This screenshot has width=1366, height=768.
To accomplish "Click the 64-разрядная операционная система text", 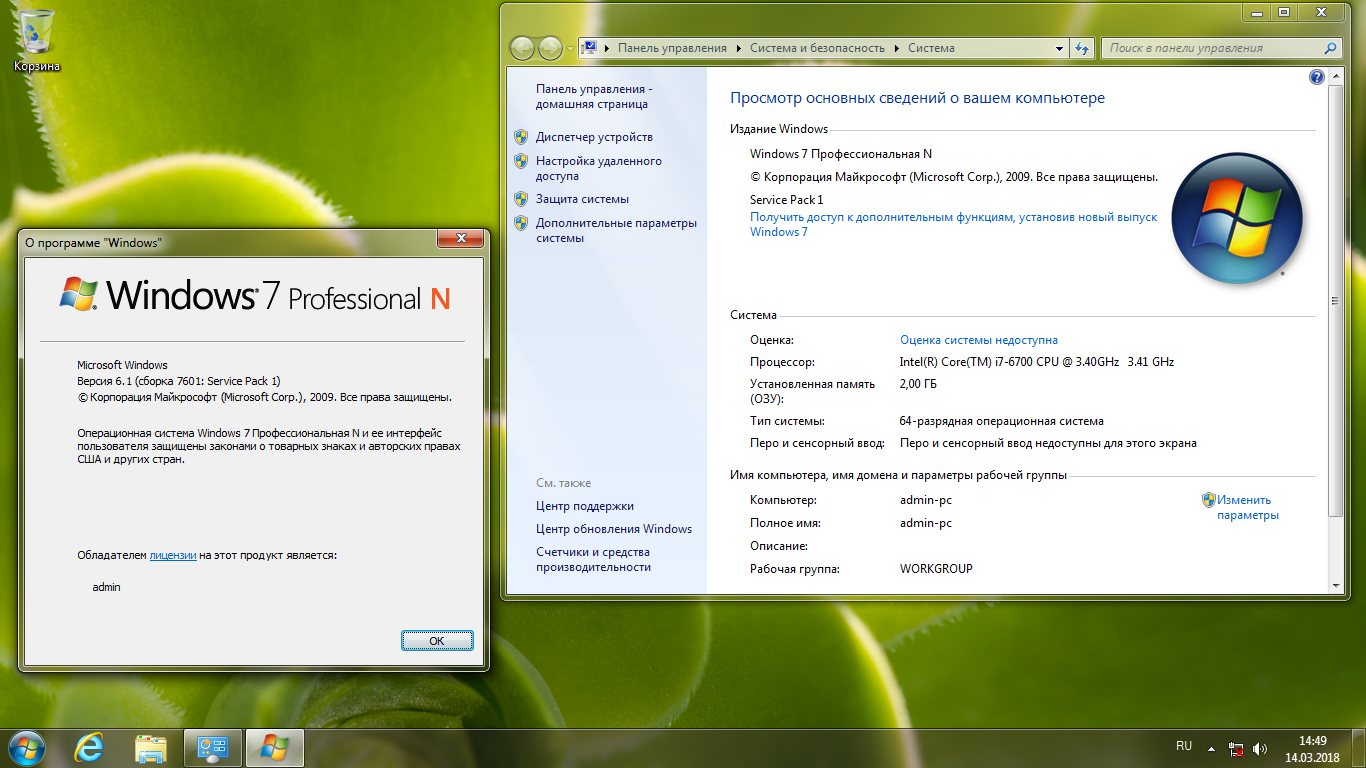I will [1002, 421].
